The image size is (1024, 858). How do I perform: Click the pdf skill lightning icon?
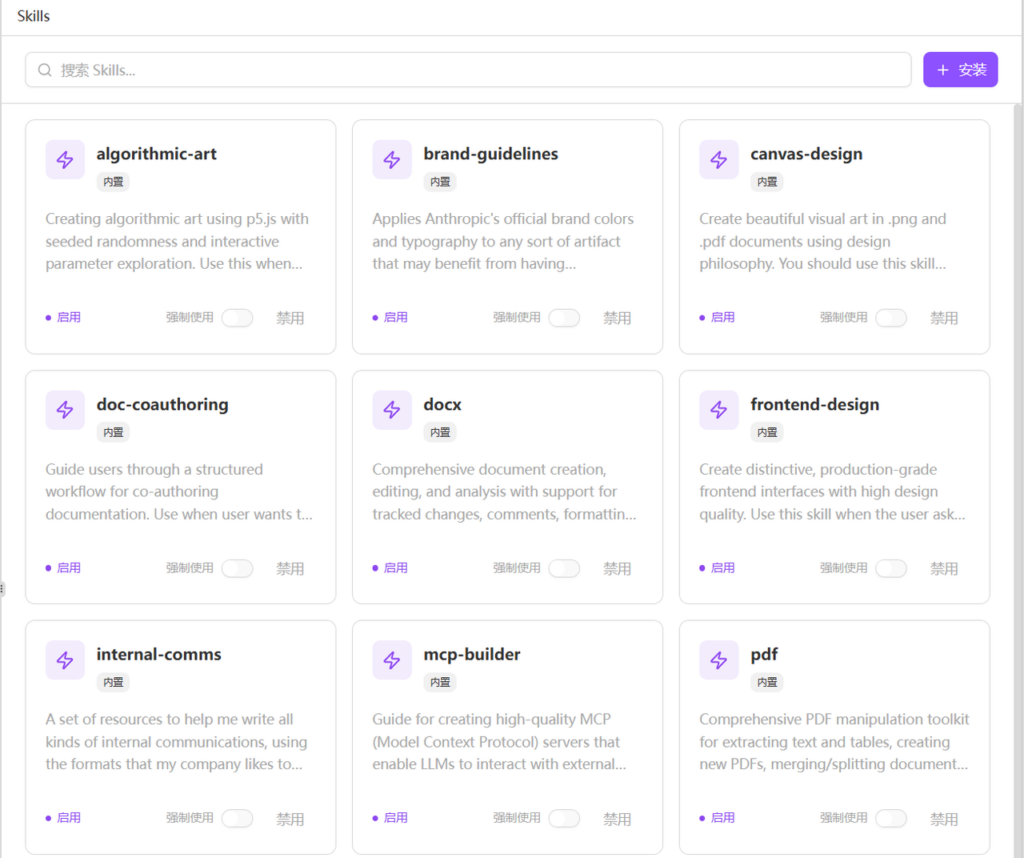[x=719, y=660]
